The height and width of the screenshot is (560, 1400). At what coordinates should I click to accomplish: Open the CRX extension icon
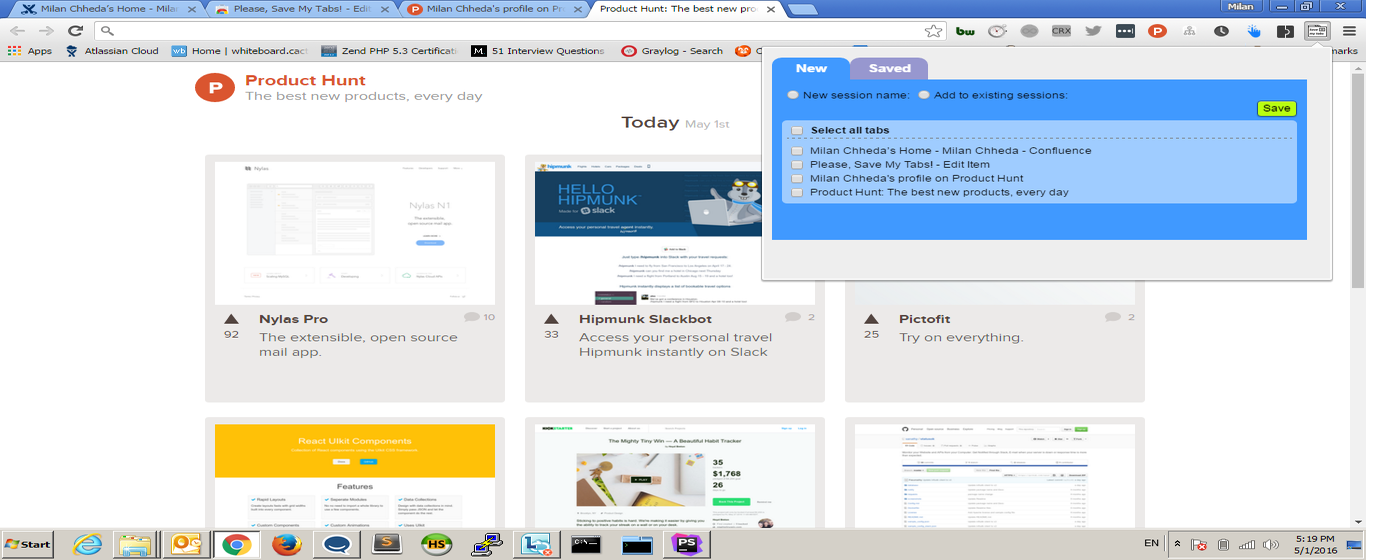[1061, 31]
